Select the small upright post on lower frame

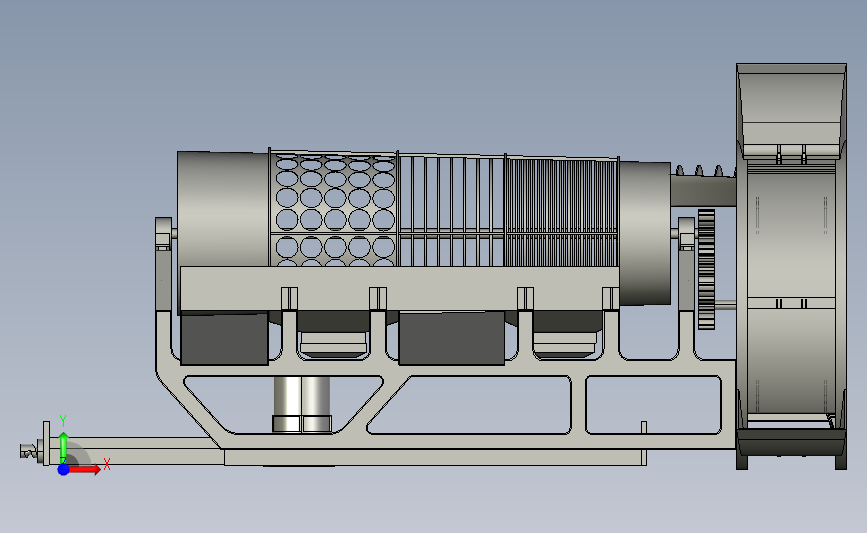[644, 427]
